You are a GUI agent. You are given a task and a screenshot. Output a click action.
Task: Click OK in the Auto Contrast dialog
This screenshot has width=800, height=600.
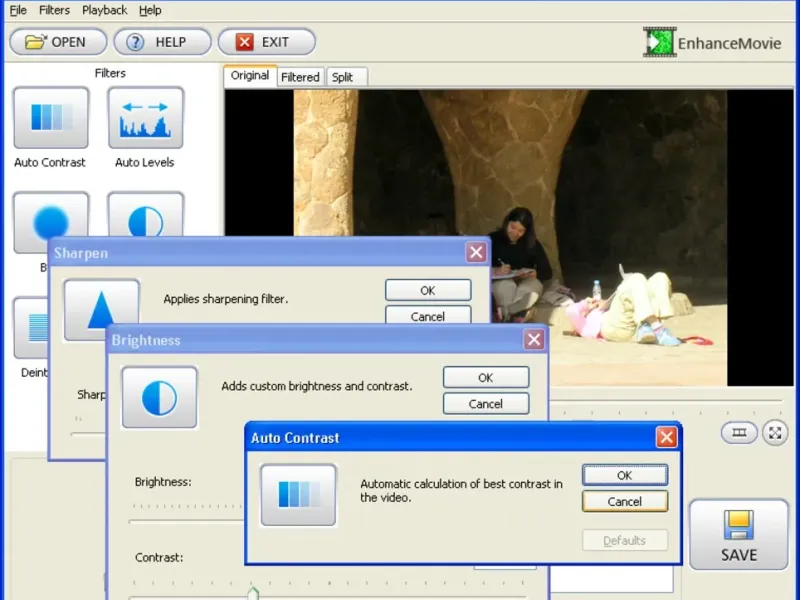[x=624, y=475]
